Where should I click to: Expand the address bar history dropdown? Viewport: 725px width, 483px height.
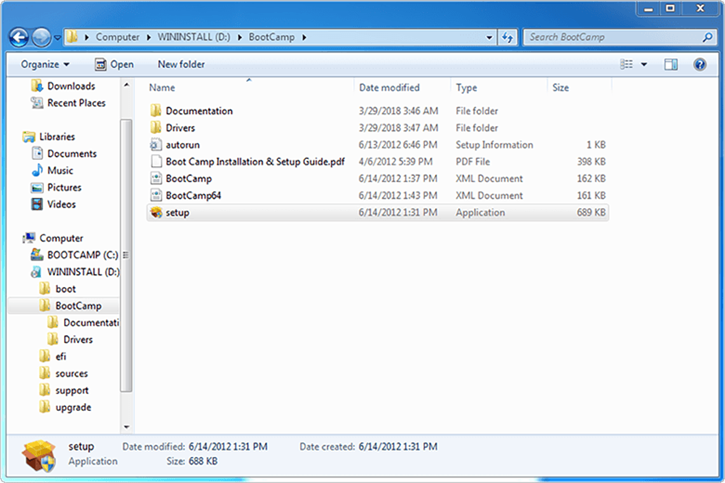(x=489, y=37)
